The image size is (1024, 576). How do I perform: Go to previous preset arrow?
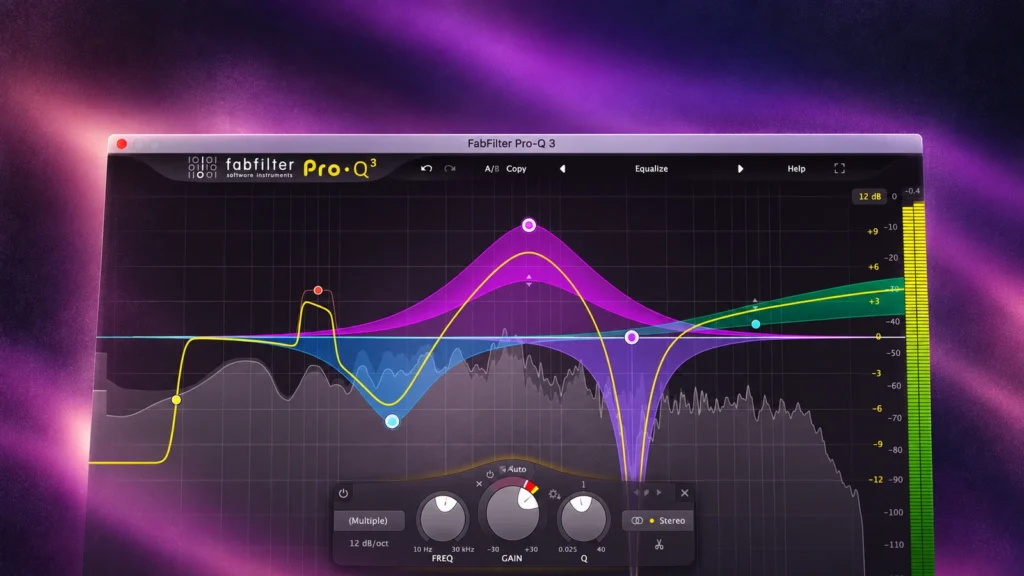[x=562, y=168]
